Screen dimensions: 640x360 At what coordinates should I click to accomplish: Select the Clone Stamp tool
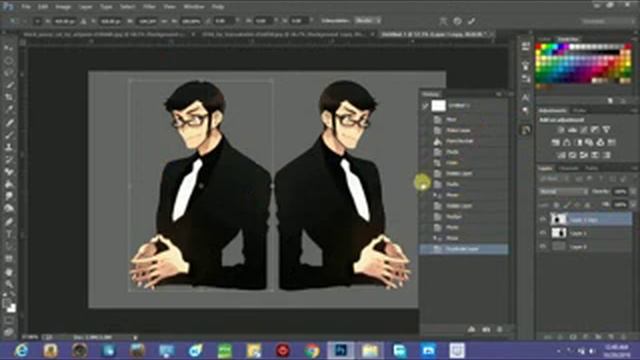click(9, 147)
